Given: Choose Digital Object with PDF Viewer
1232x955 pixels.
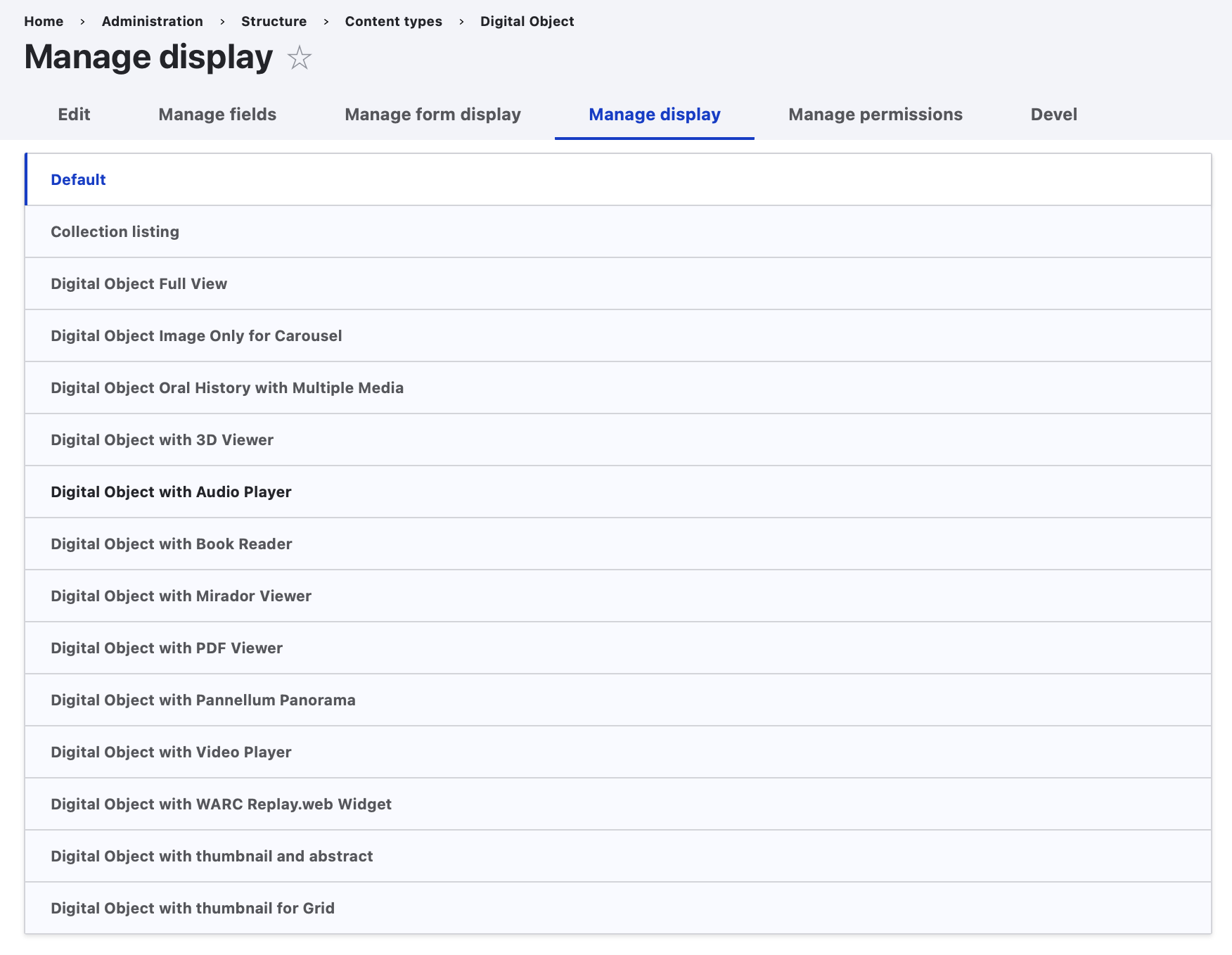Looking at the screenshot, I should (x=167, y=648).
